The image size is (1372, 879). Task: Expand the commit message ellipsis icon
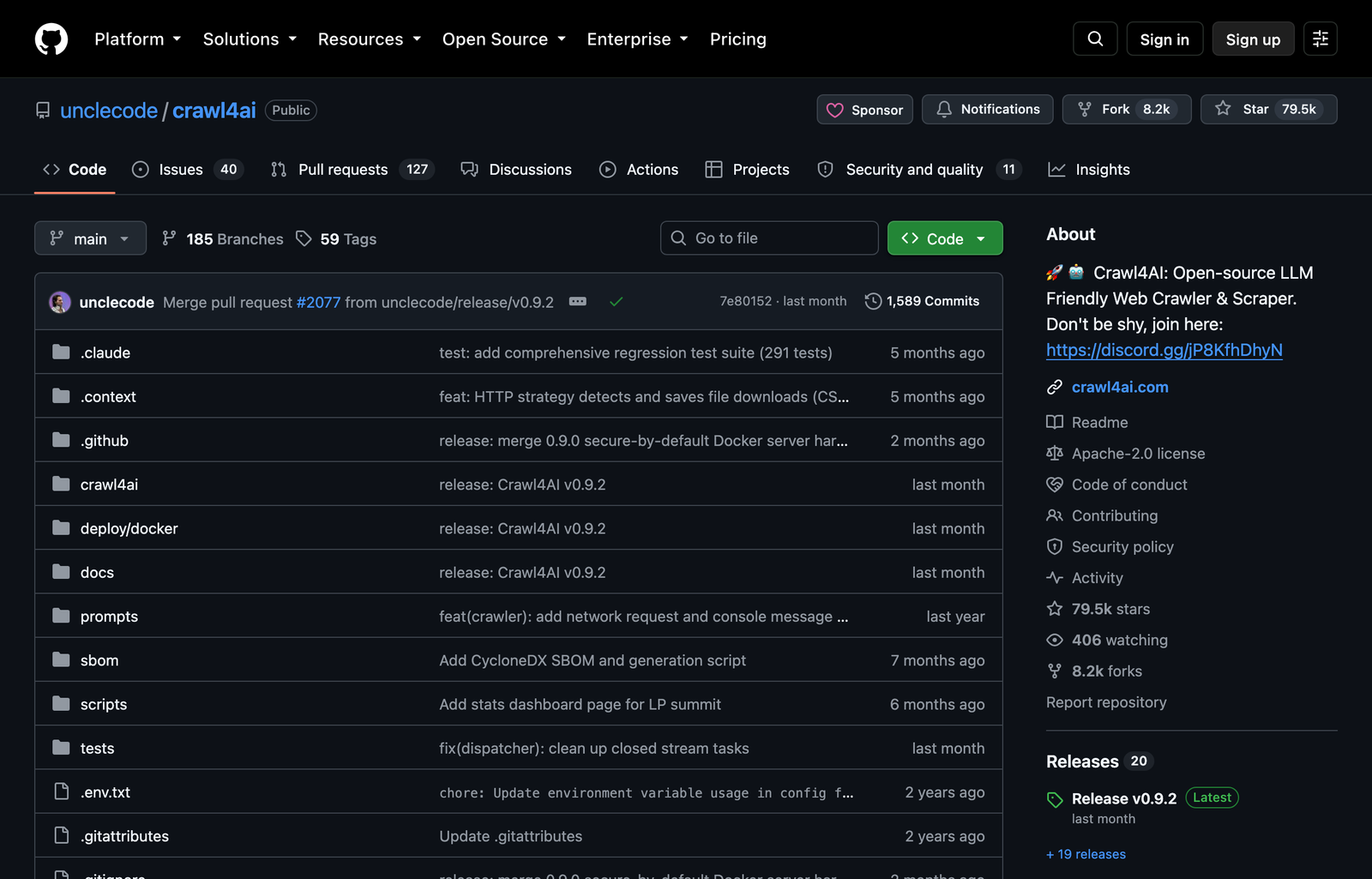[578, 301]
